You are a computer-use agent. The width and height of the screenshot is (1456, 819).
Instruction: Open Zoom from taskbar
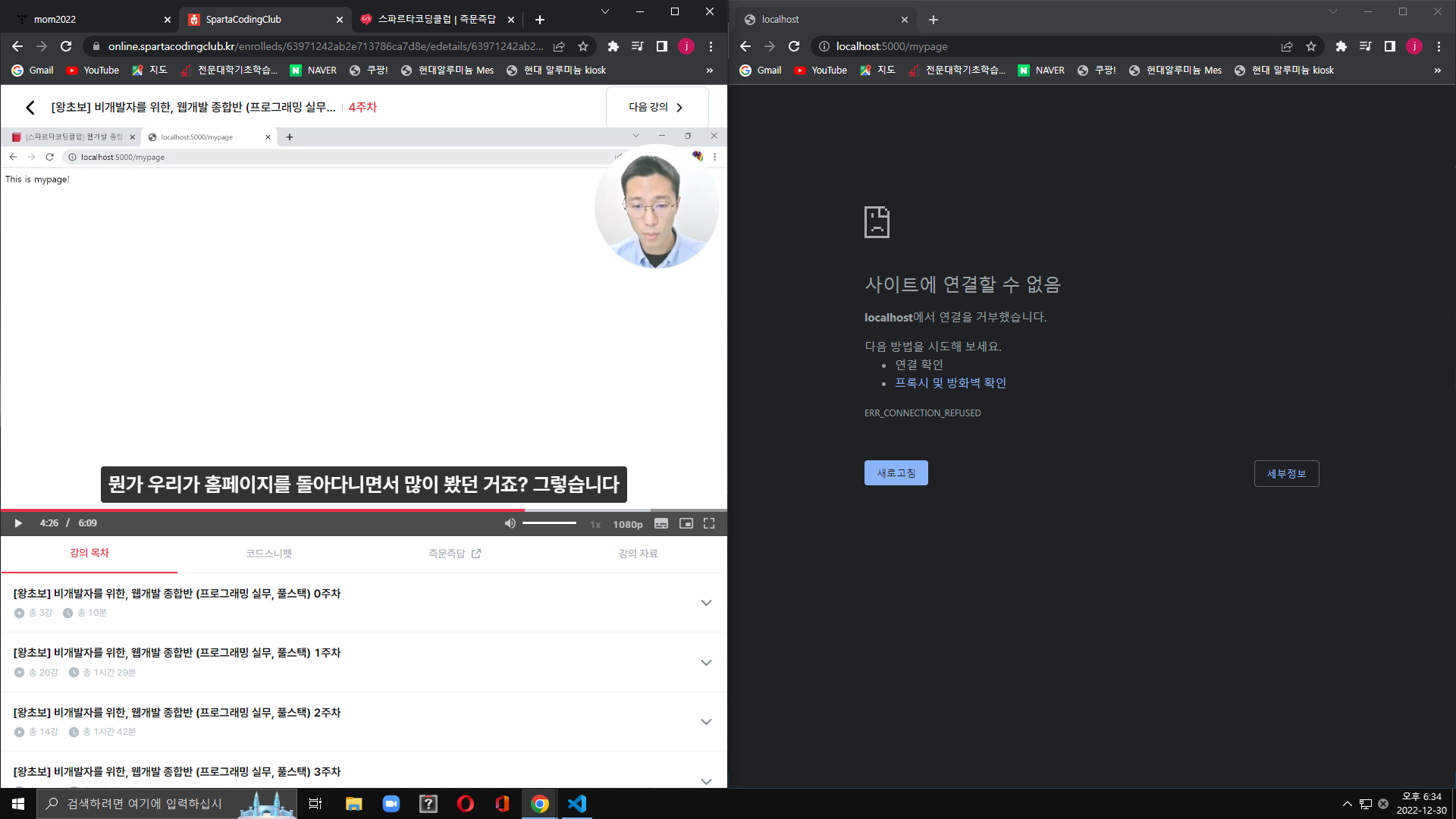pos(391,804)
